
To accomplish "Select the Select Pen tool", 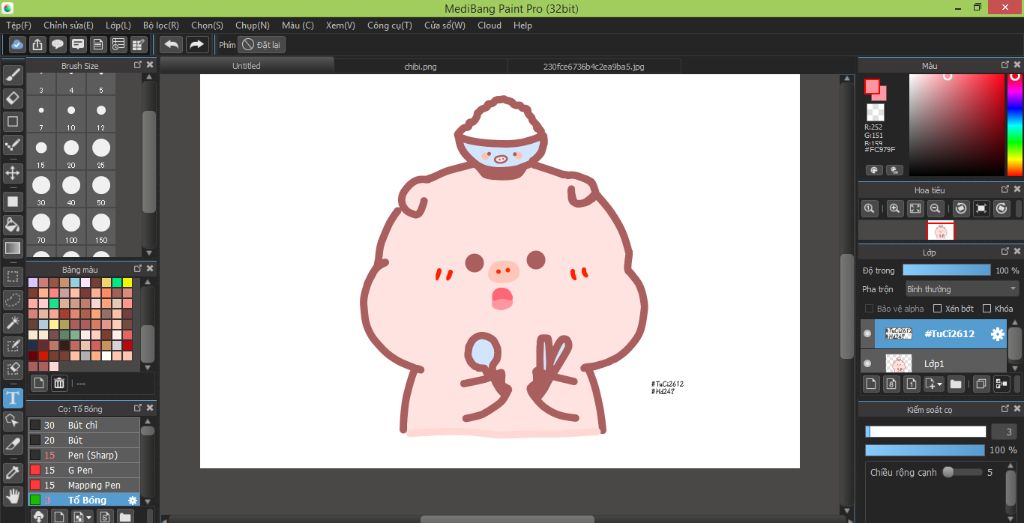I will point(12,345).
